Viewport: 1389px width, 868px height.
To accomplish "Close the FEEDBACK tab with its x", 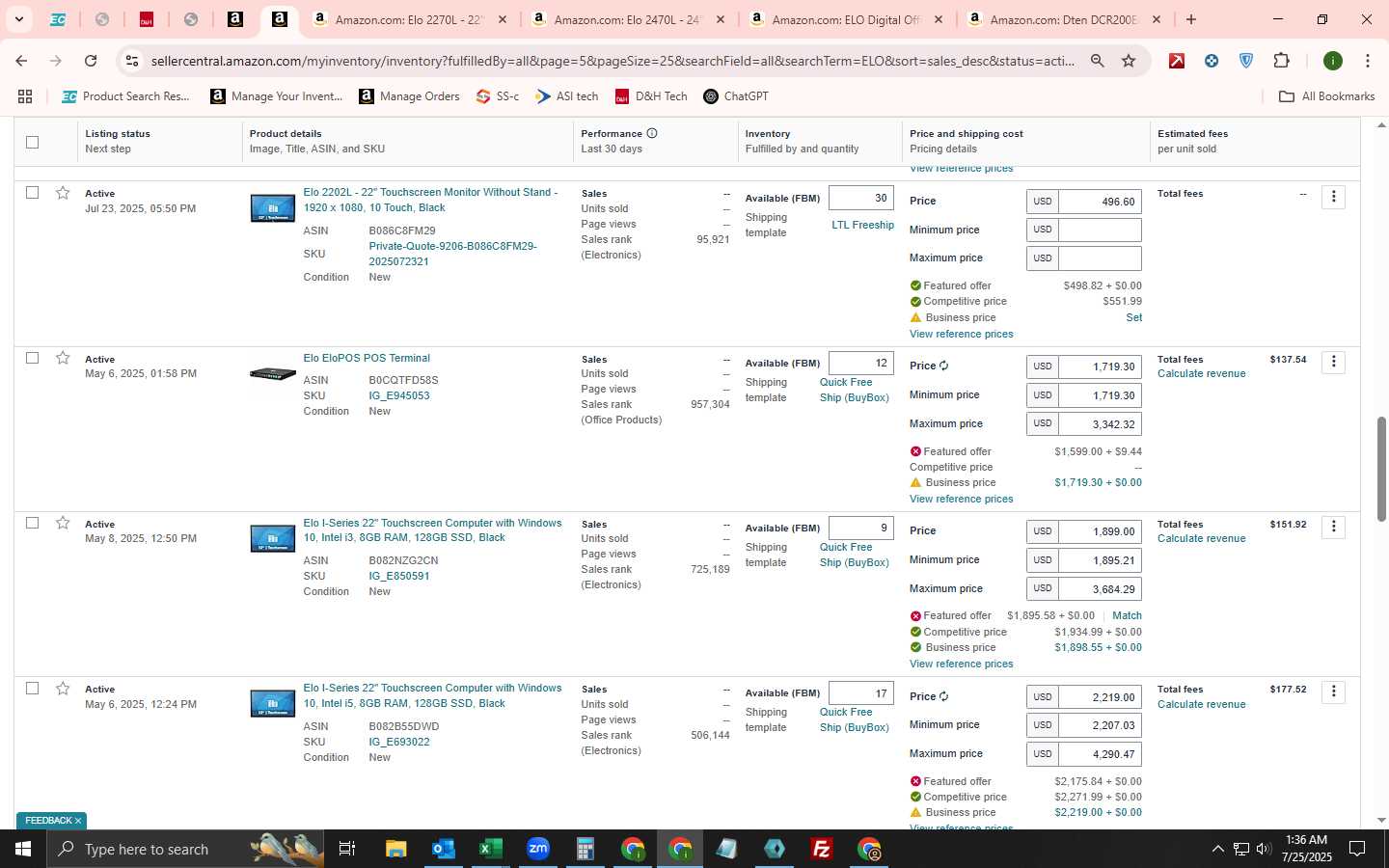I will 78,821.
